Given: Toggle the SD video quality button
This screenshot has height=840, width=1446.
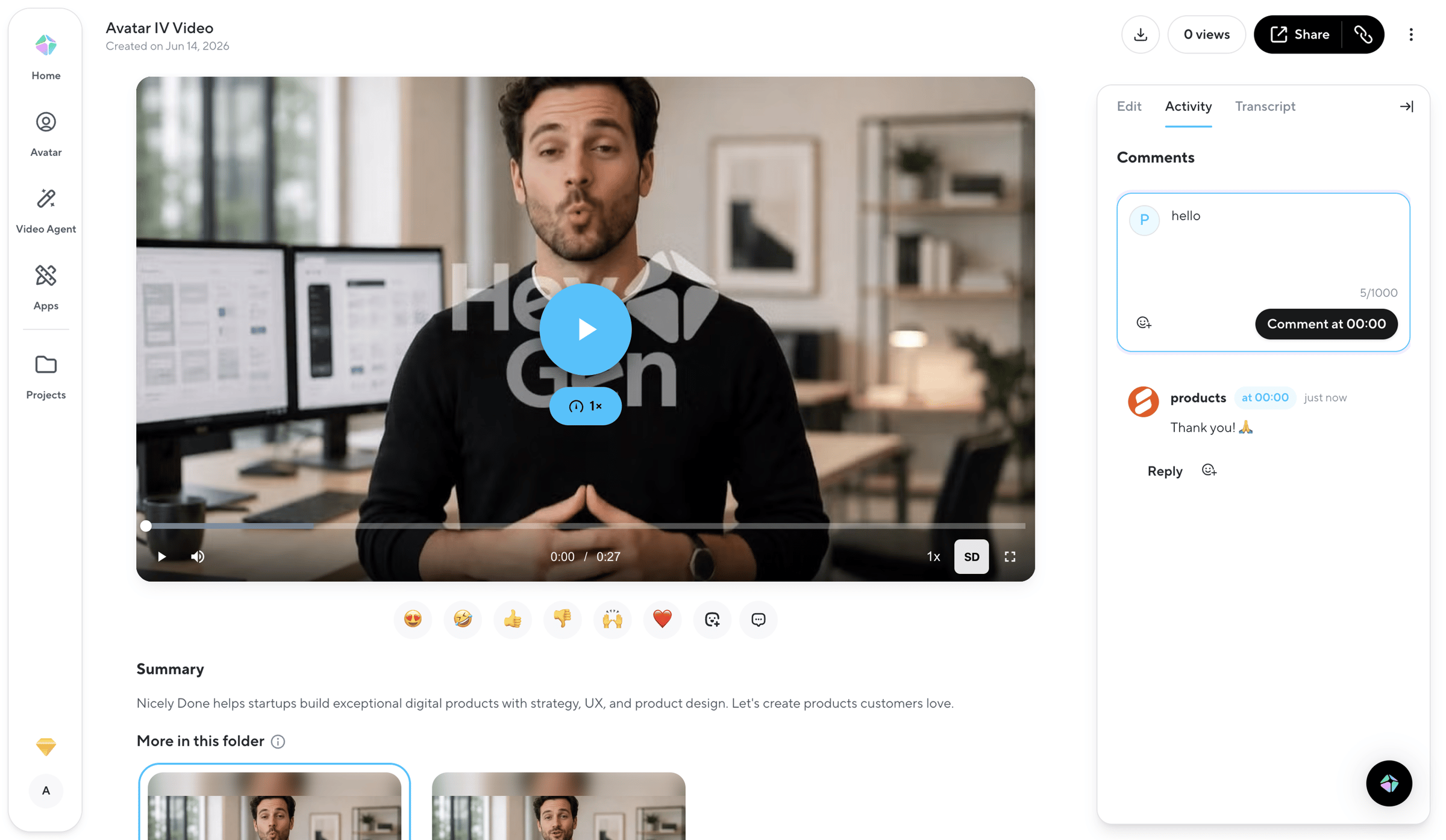Looking at the screenshot, I should pyautogui.click(x=971, y=556).
